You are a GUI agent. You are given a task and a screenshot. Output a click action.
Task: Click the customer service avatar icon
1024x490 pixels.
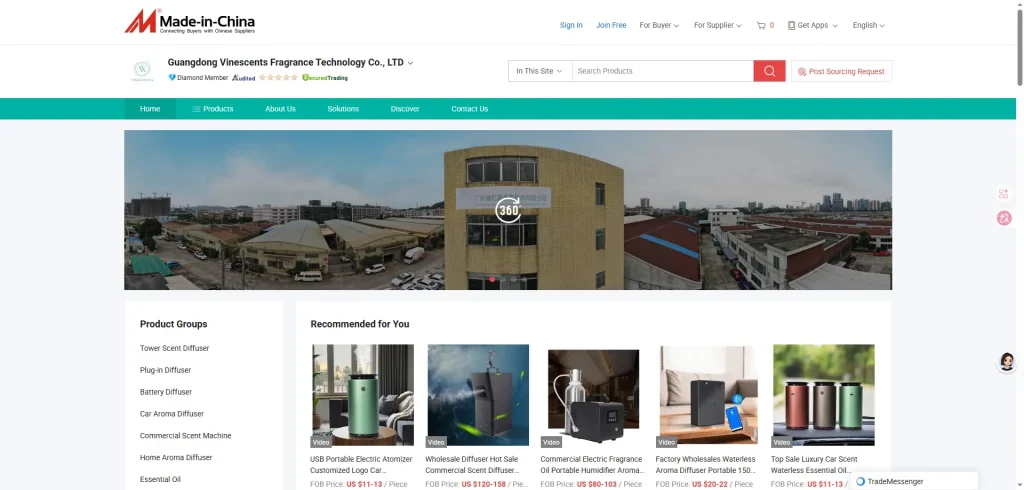click(x=1007, y=362)
